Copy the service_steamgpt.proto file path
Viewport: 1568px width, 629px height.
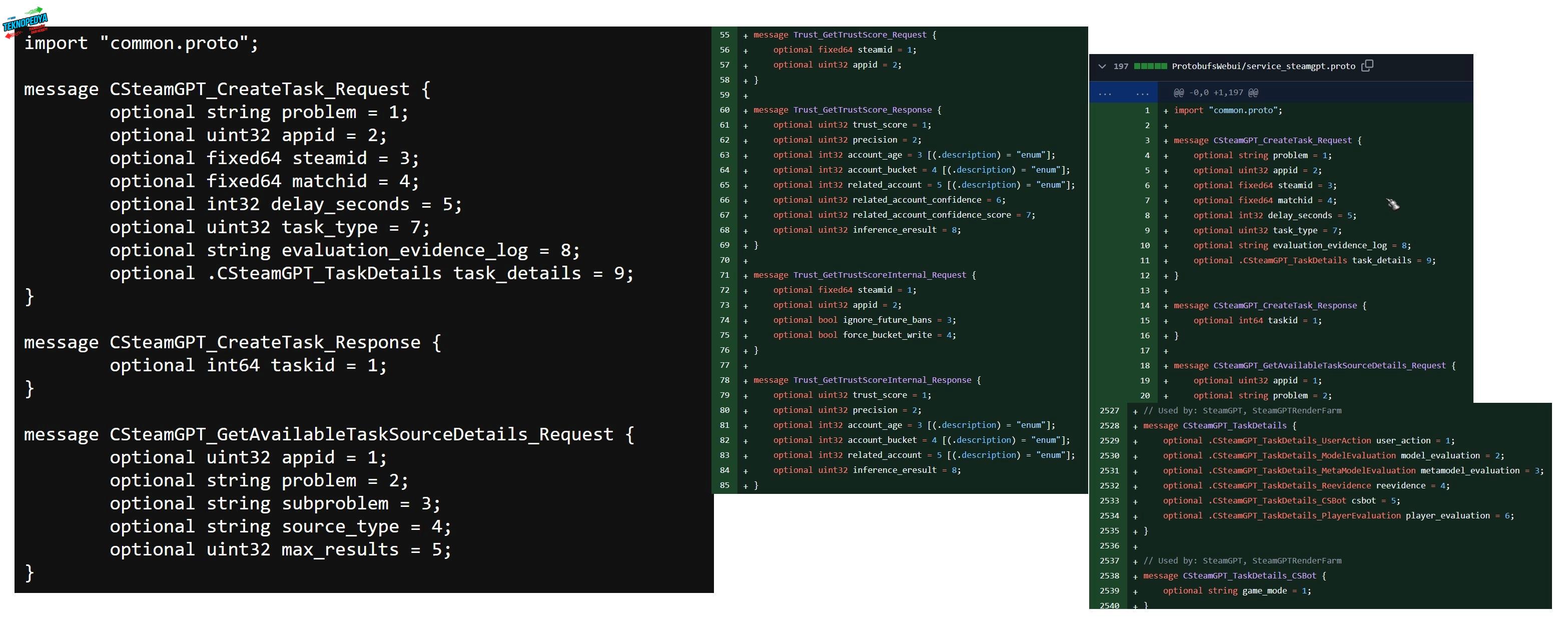coord(1367,66)
